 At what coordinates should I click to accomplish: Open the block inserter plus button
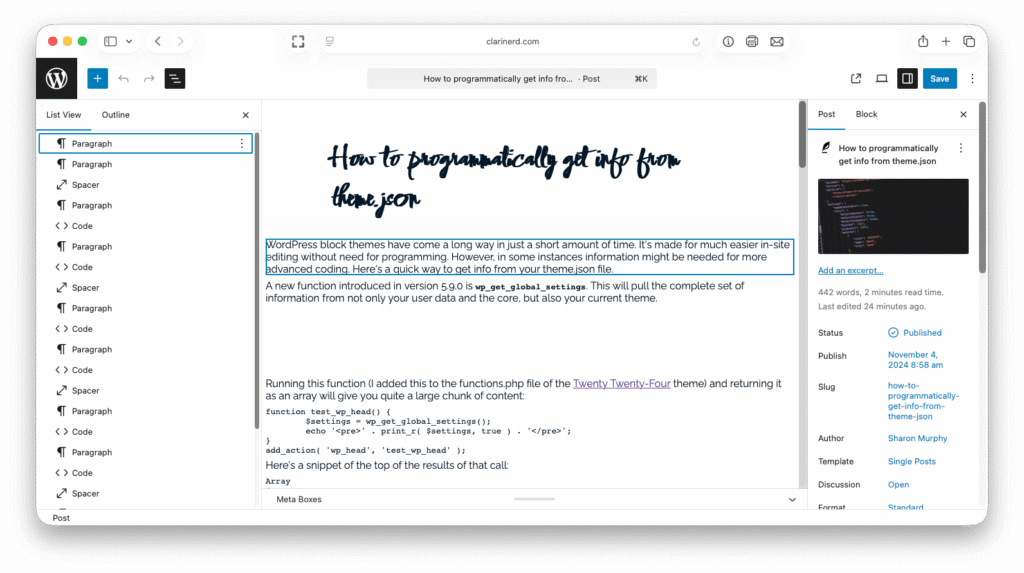97,79
